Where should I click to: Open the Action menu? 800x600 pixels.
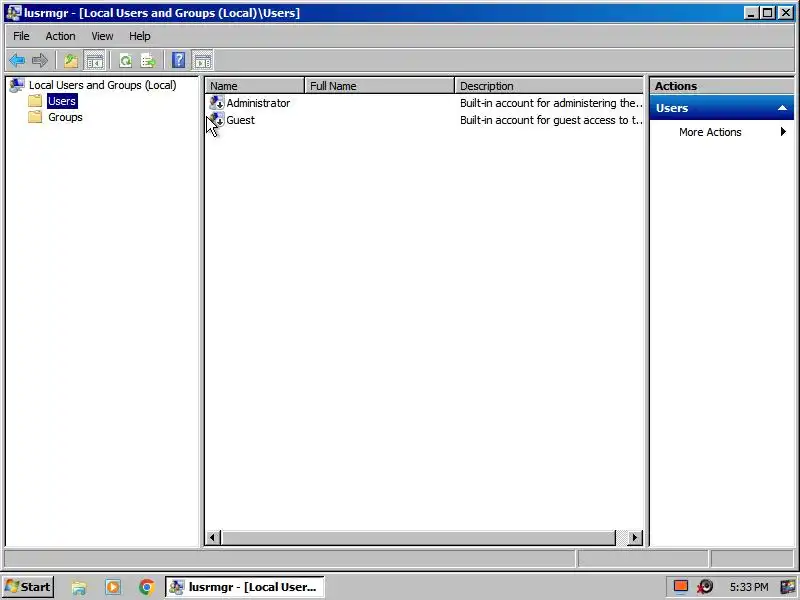(60, 36)
